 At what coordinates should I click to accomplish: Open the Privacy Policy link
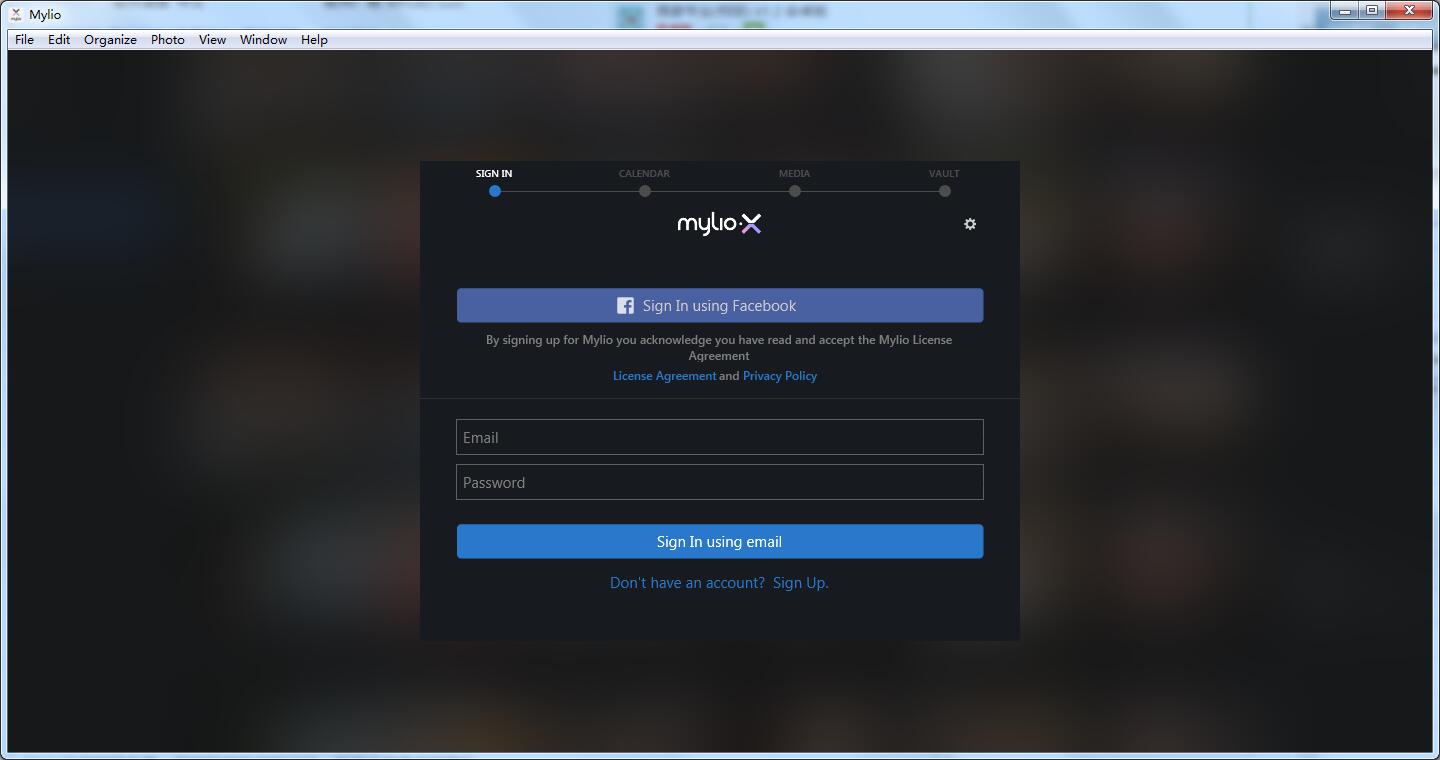(x=780, y=376)
